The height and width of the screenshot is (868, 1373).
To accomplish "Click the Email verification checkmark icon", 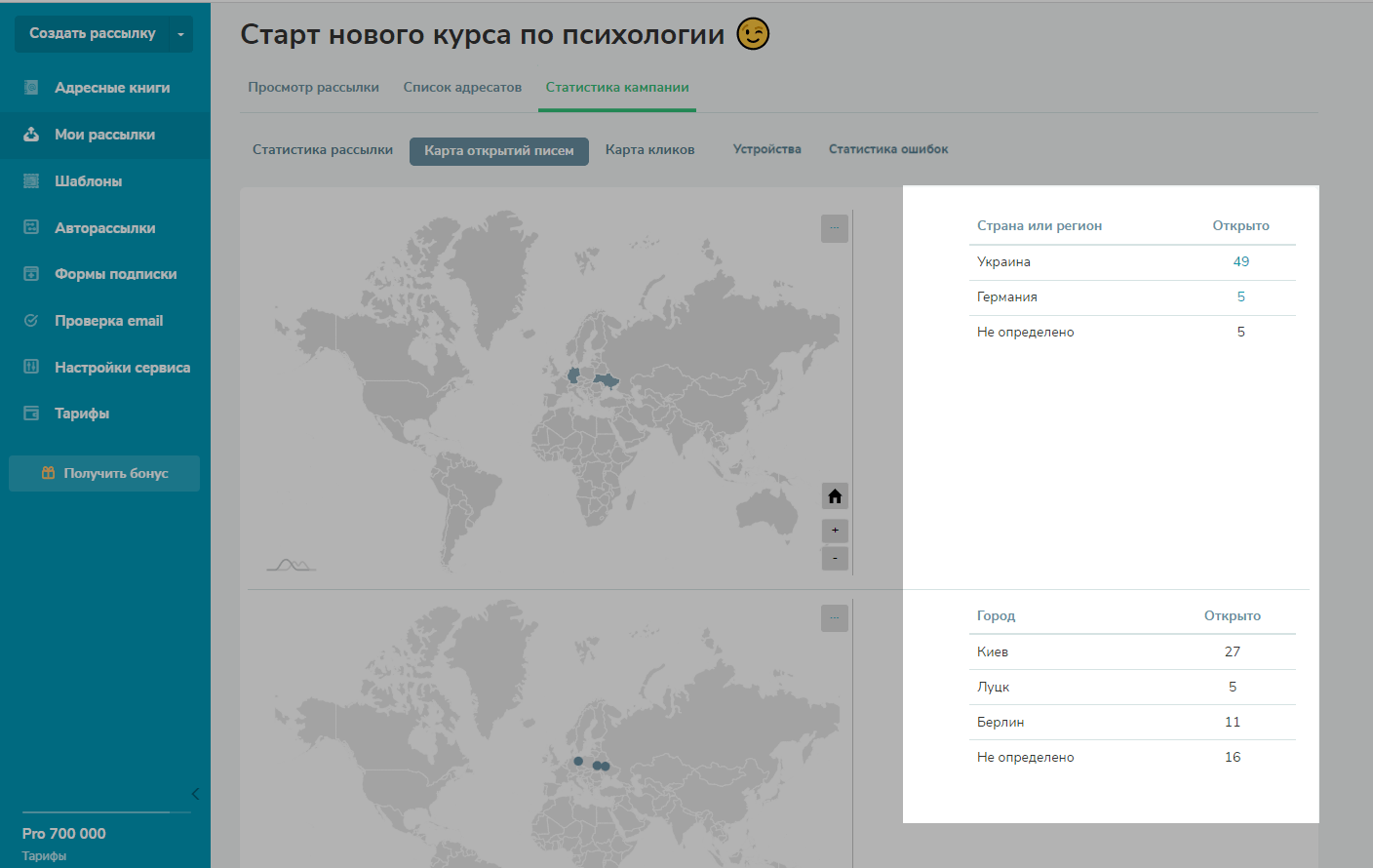I will 31,321.
